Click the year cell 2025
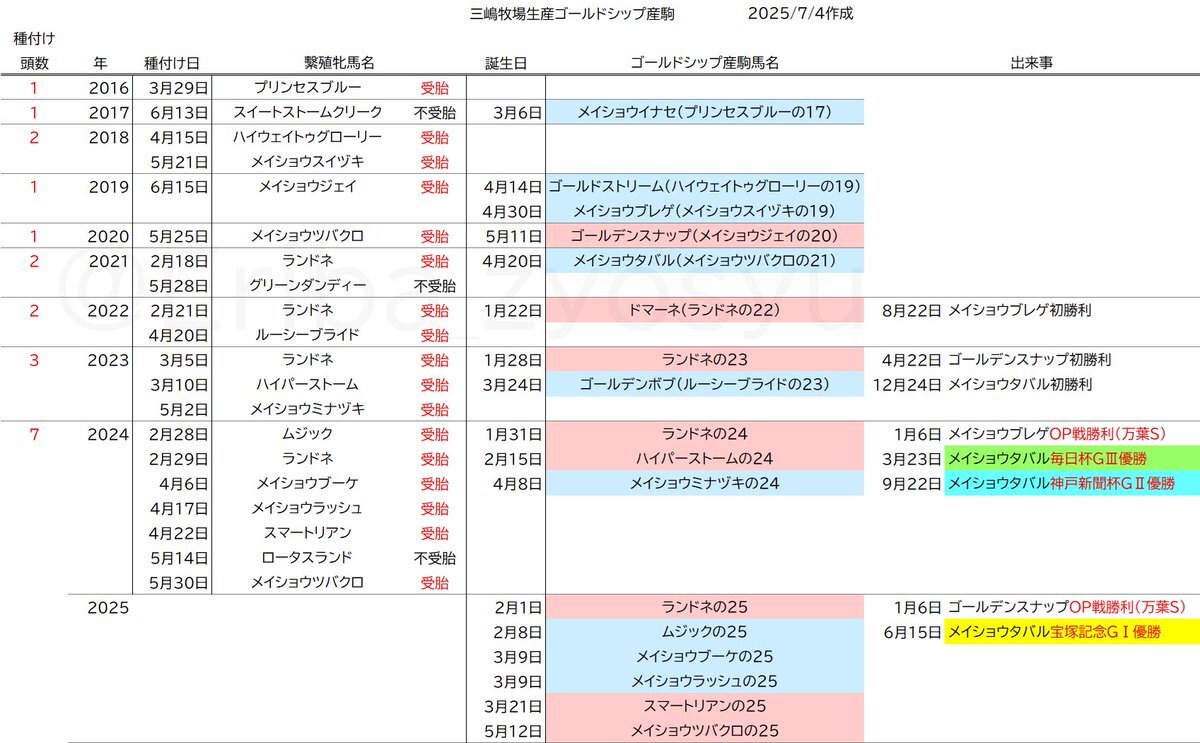 pyautogui.click(x=108, y=607)
